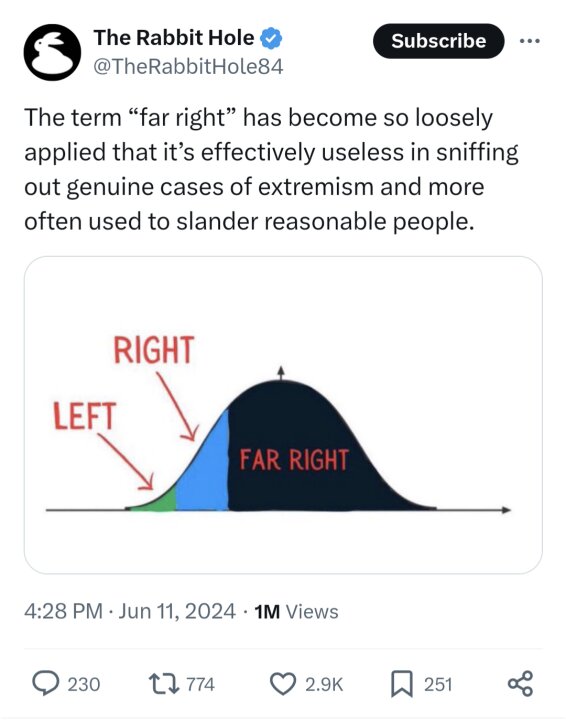Open the @TheRabbitHole84 handle link
The width and height of the screenshot is (566, 720).
click(x=188, y=67)
